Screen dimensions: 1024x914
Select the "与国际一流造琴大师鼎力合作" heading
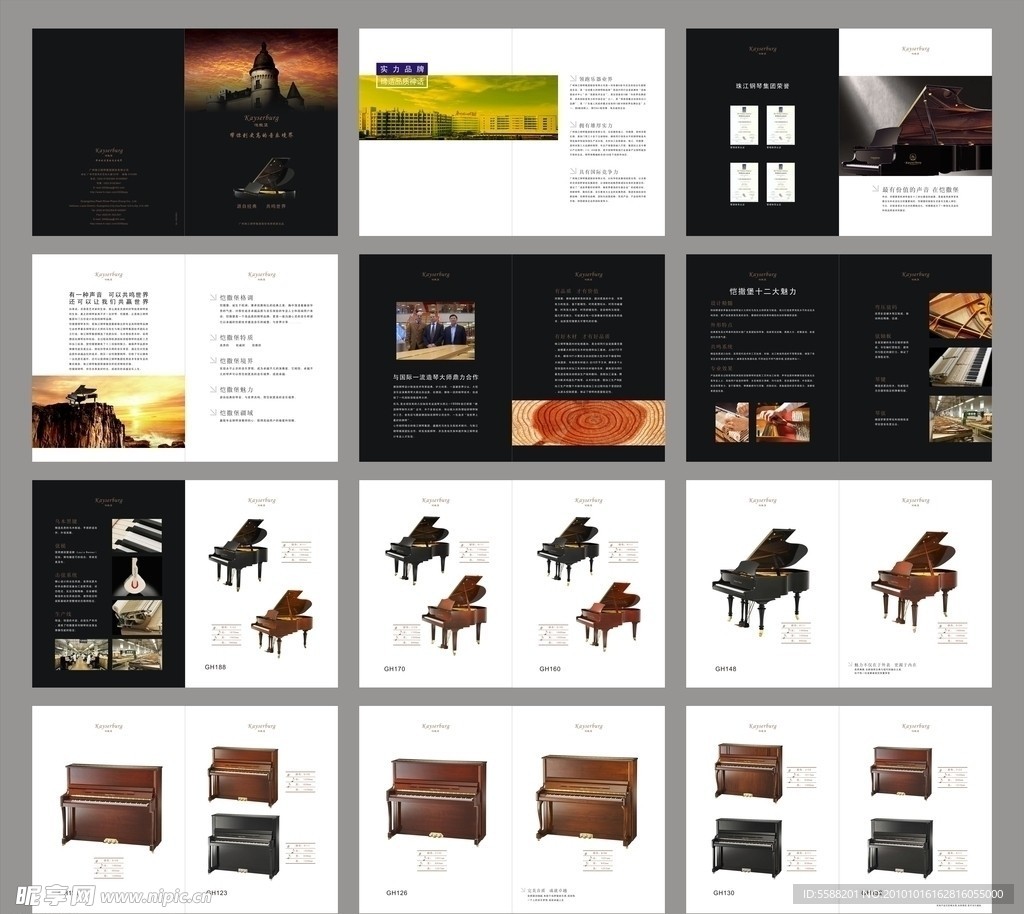click(x=436, y=377)
